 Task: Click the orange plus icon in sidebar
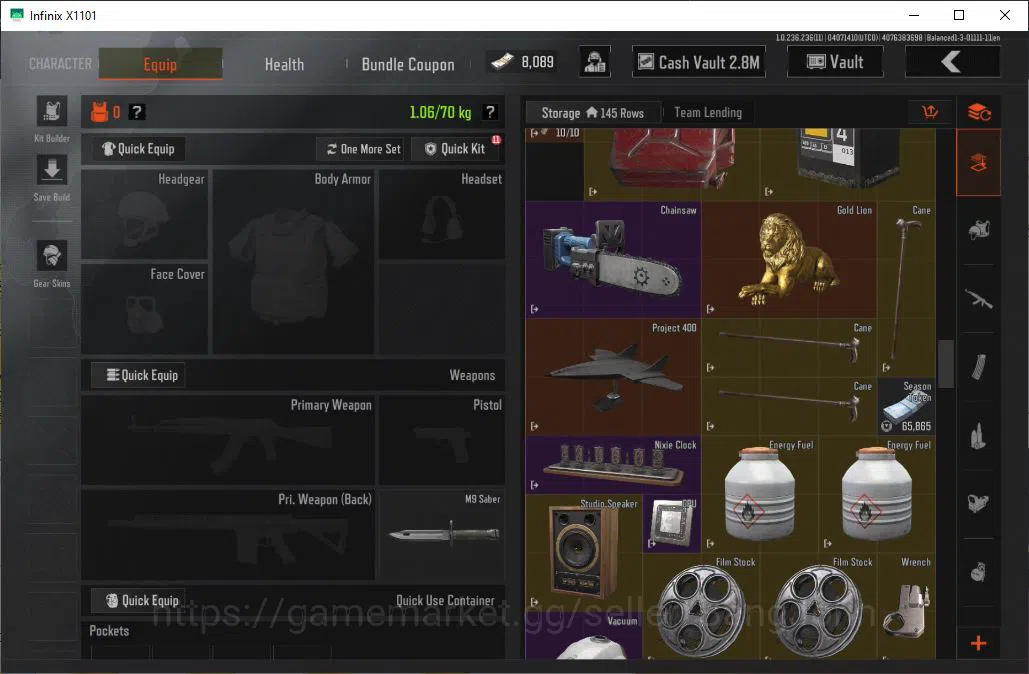978,643
